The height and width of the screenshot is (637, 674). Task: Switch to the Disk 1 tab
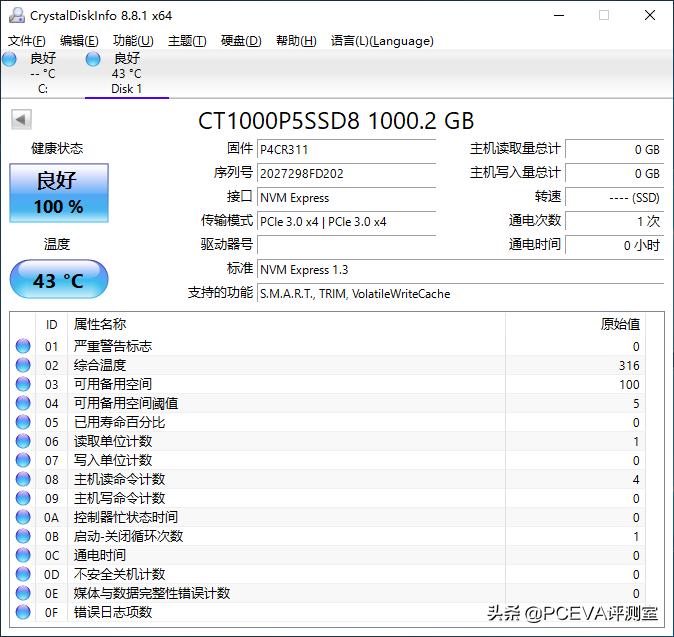(127, 74)
